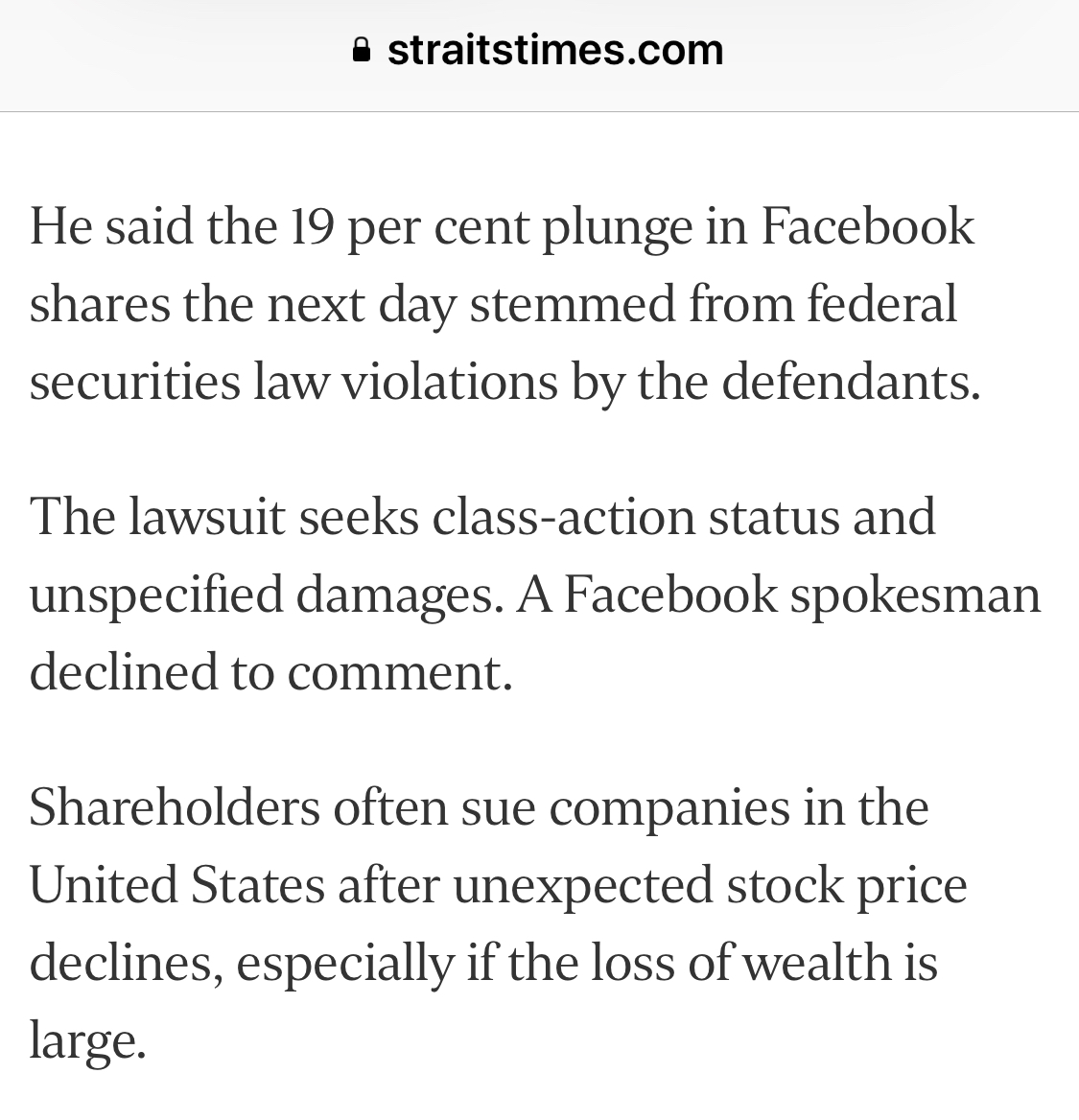Click the final word "large."
1079x1120 pixels.
pos(88,1040)
